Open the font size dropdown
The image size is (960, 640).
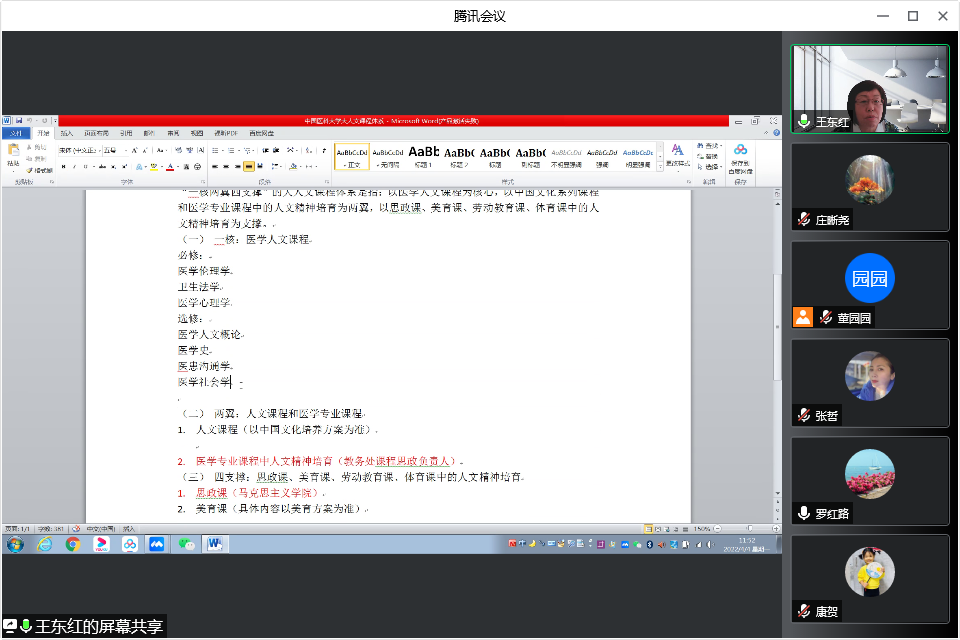coord(113,149)
